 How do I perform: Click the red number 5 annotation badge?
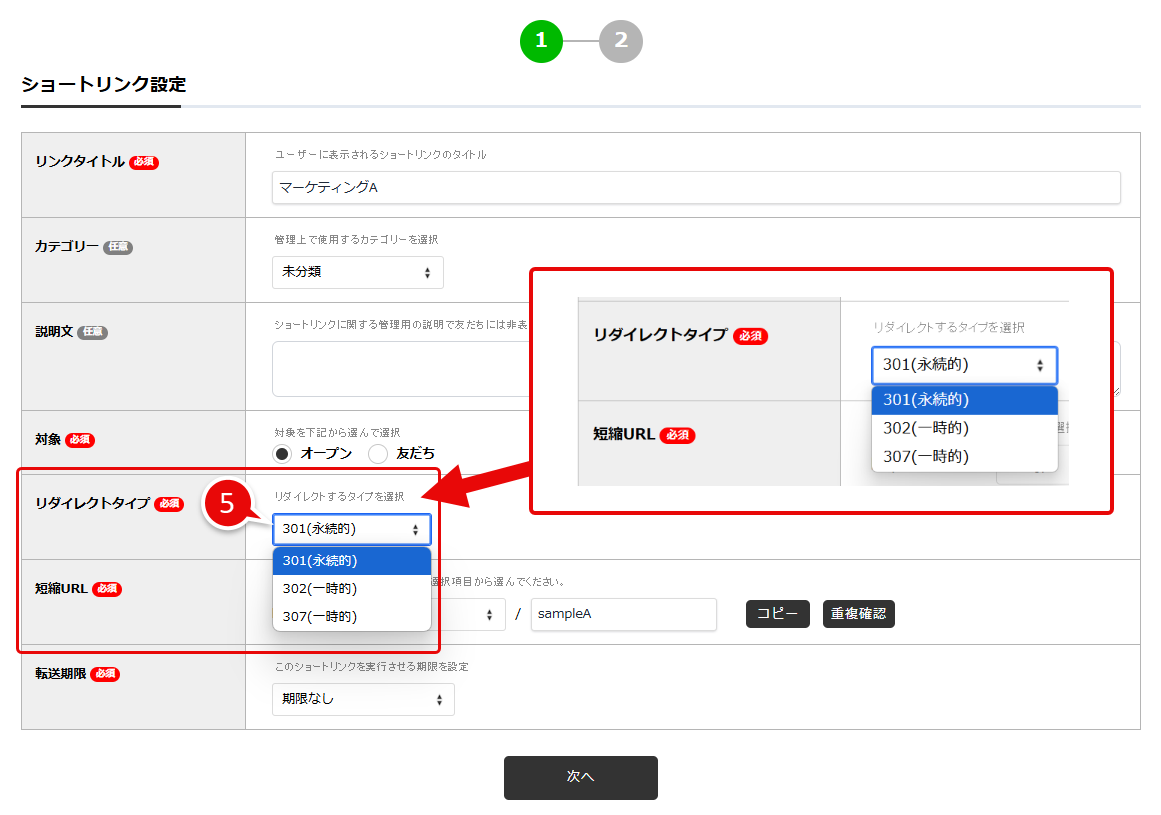227,504
